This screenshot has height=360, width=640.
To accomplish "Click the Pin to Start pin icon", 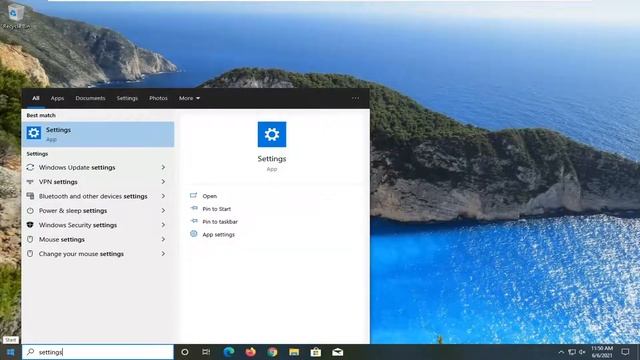I will tap(194, 209).
